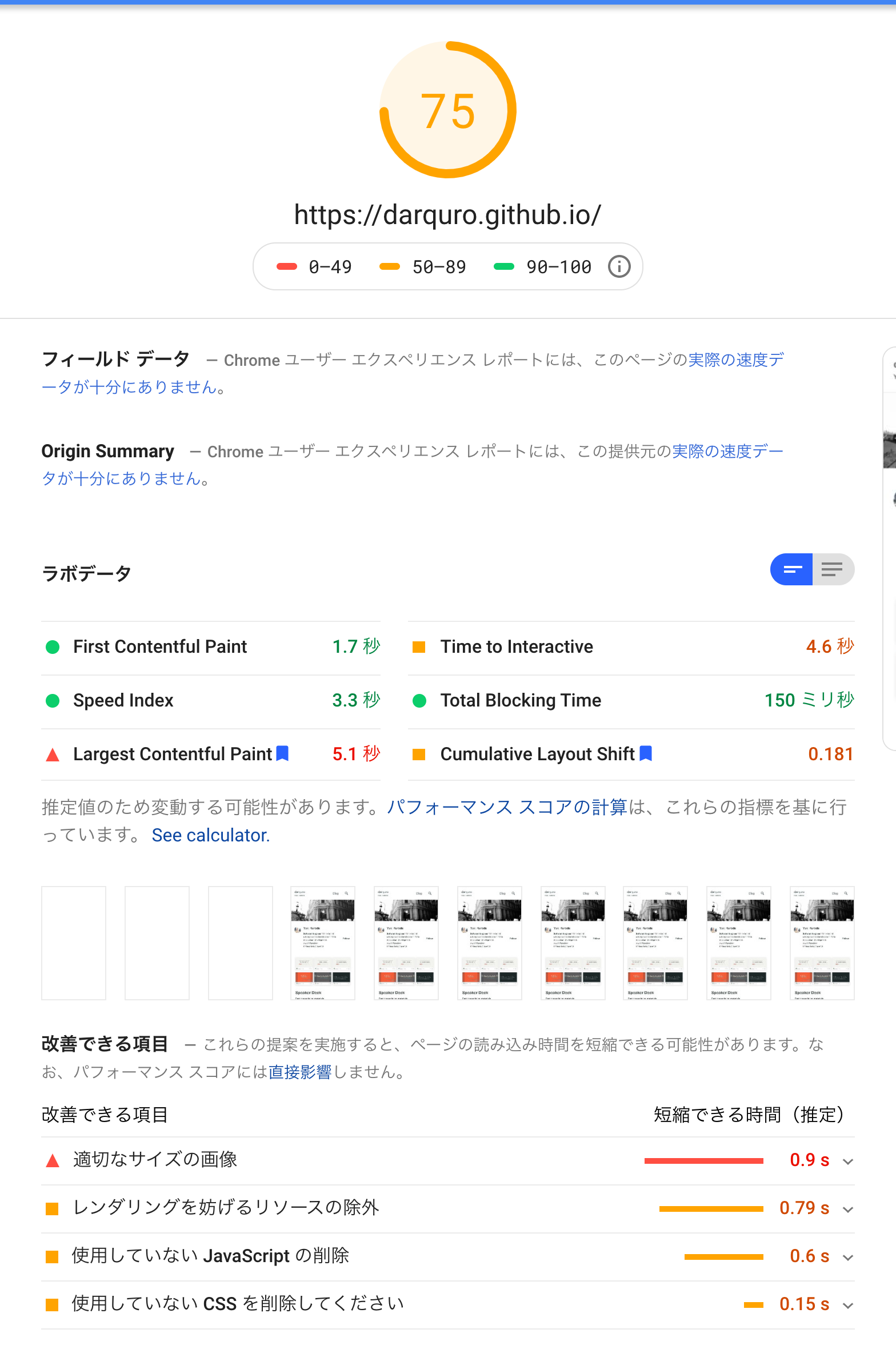Click the first blank filmstrip thumbnail
896x1365 pixels.
pyautogui.click(x=73, y=943)
